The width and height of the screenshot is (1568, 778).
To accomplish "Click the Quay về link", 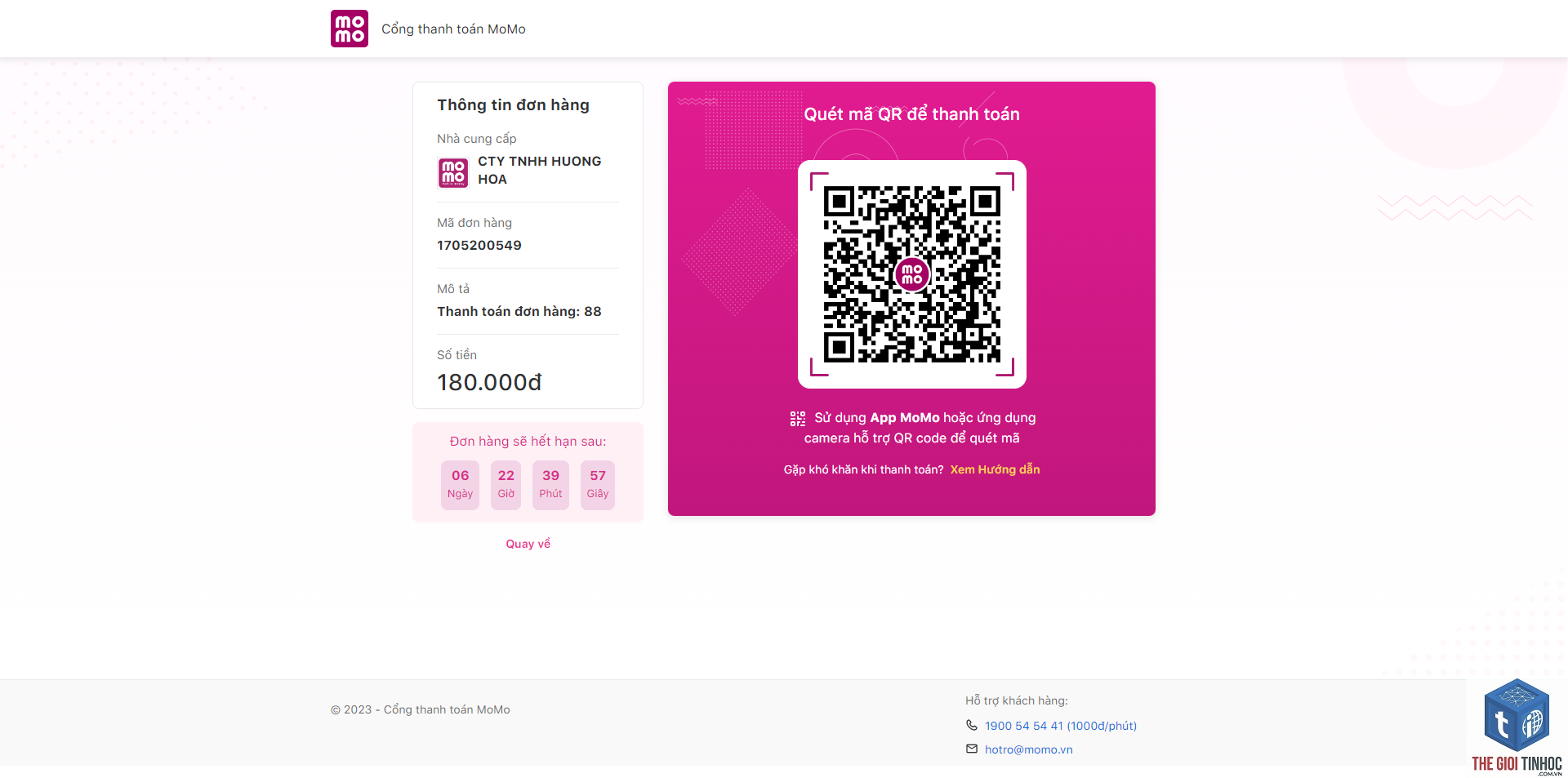I will [528, 544].
